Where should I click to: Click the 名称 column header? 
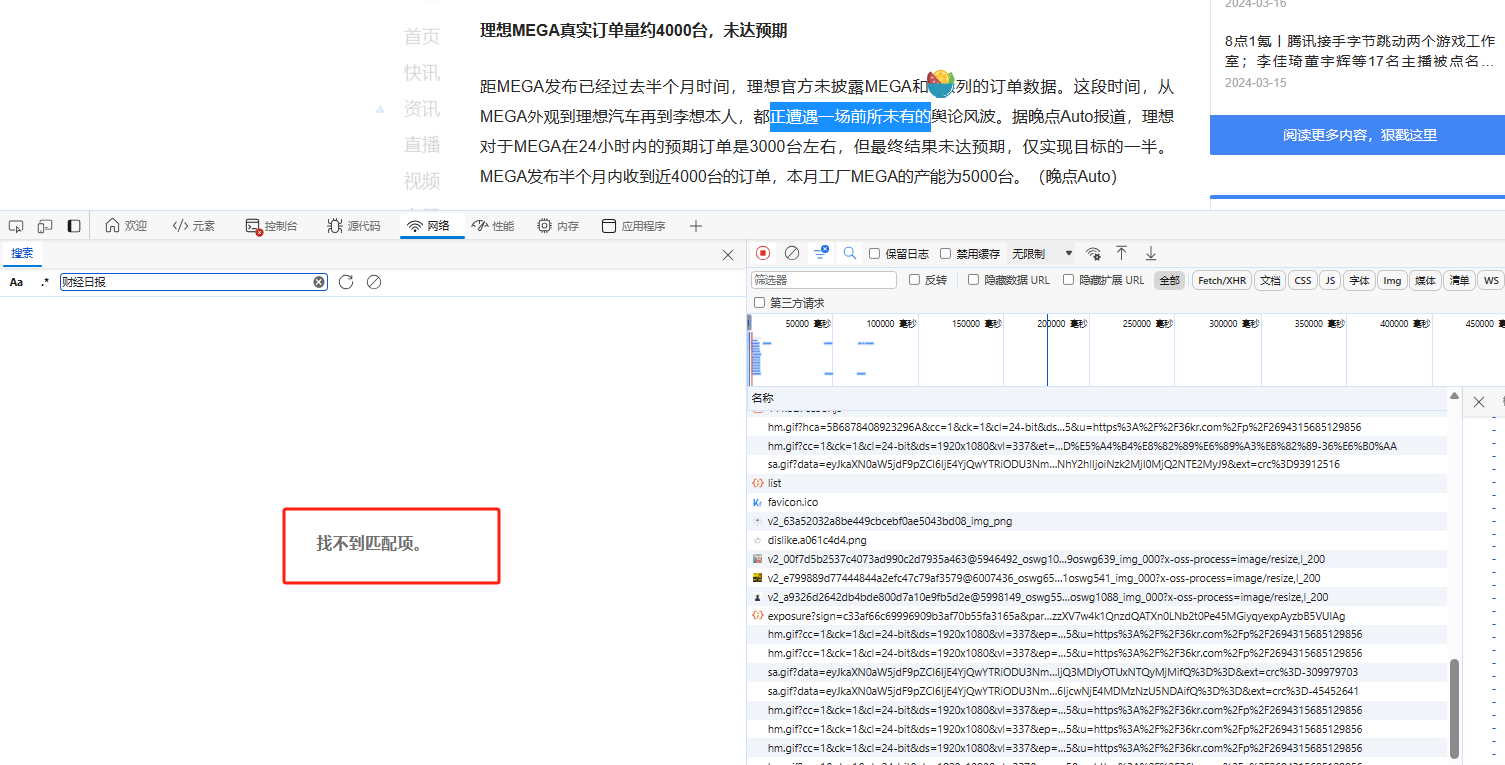[x=1097, y=398]
